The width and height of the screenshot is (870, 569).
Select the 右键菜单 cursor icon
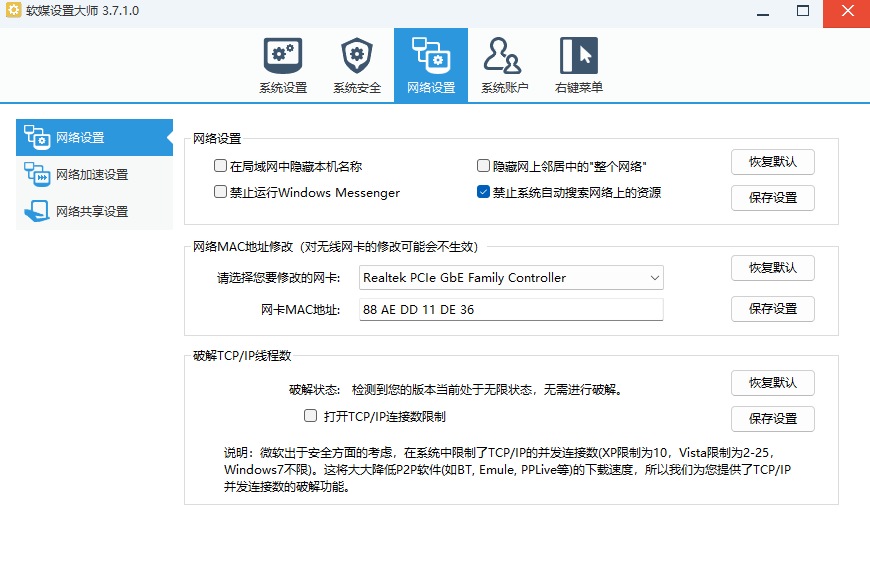point(578,56)
